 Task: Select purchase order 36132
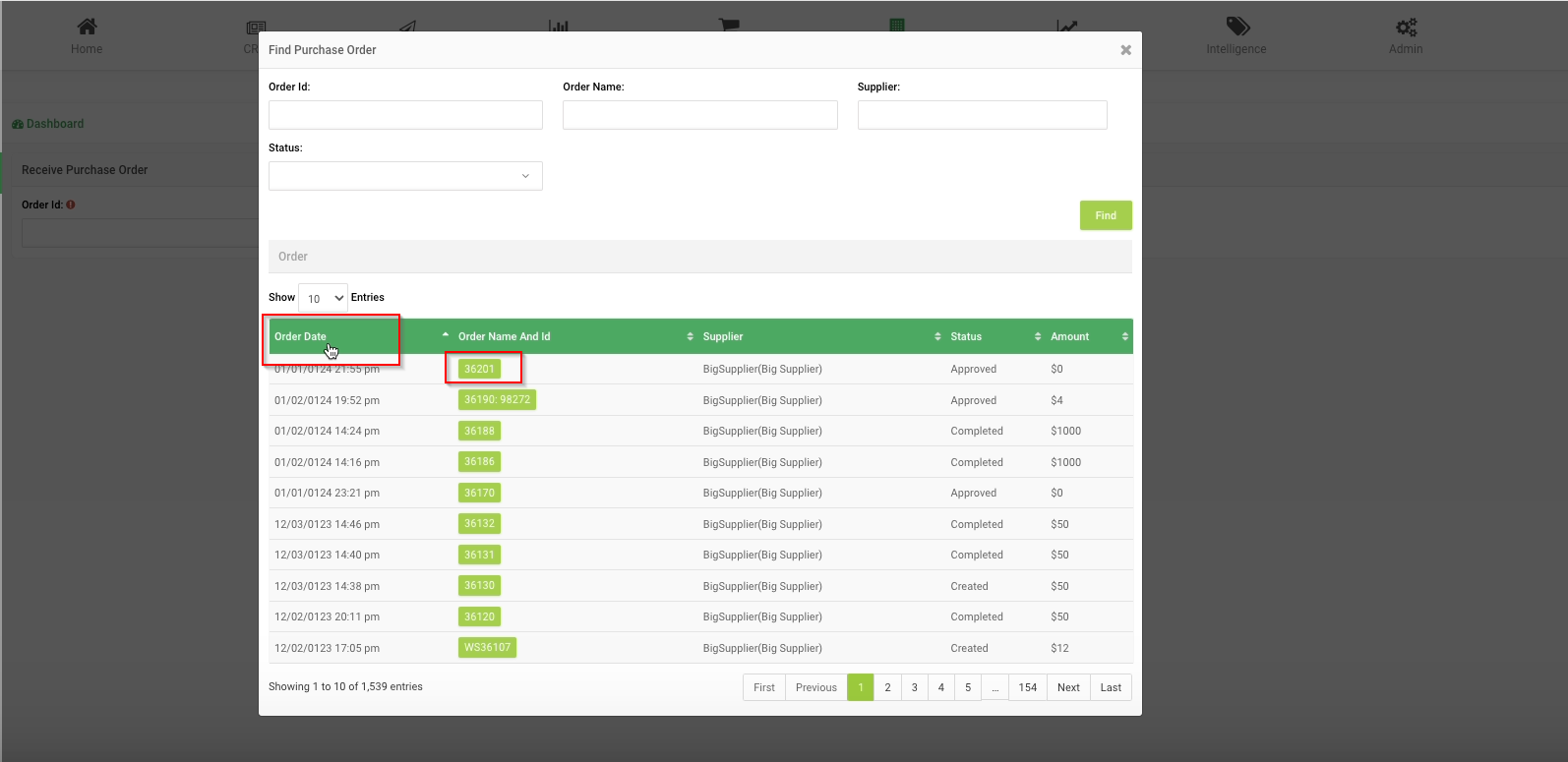tap(479, 524)
